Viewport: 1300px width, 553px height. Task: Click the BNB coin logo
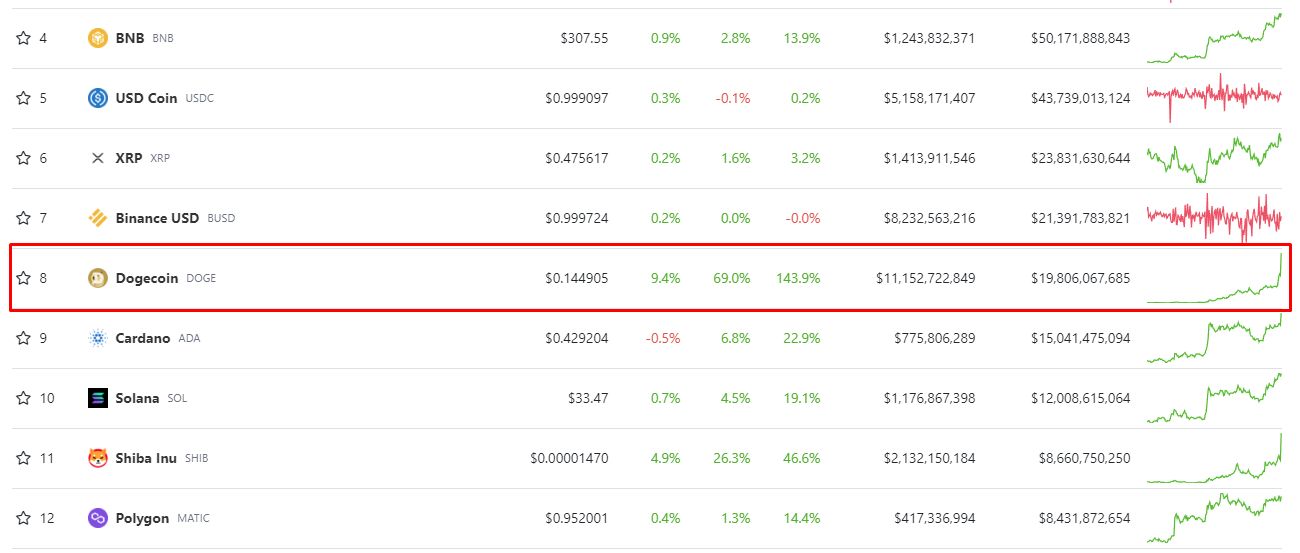pos(98,38)
